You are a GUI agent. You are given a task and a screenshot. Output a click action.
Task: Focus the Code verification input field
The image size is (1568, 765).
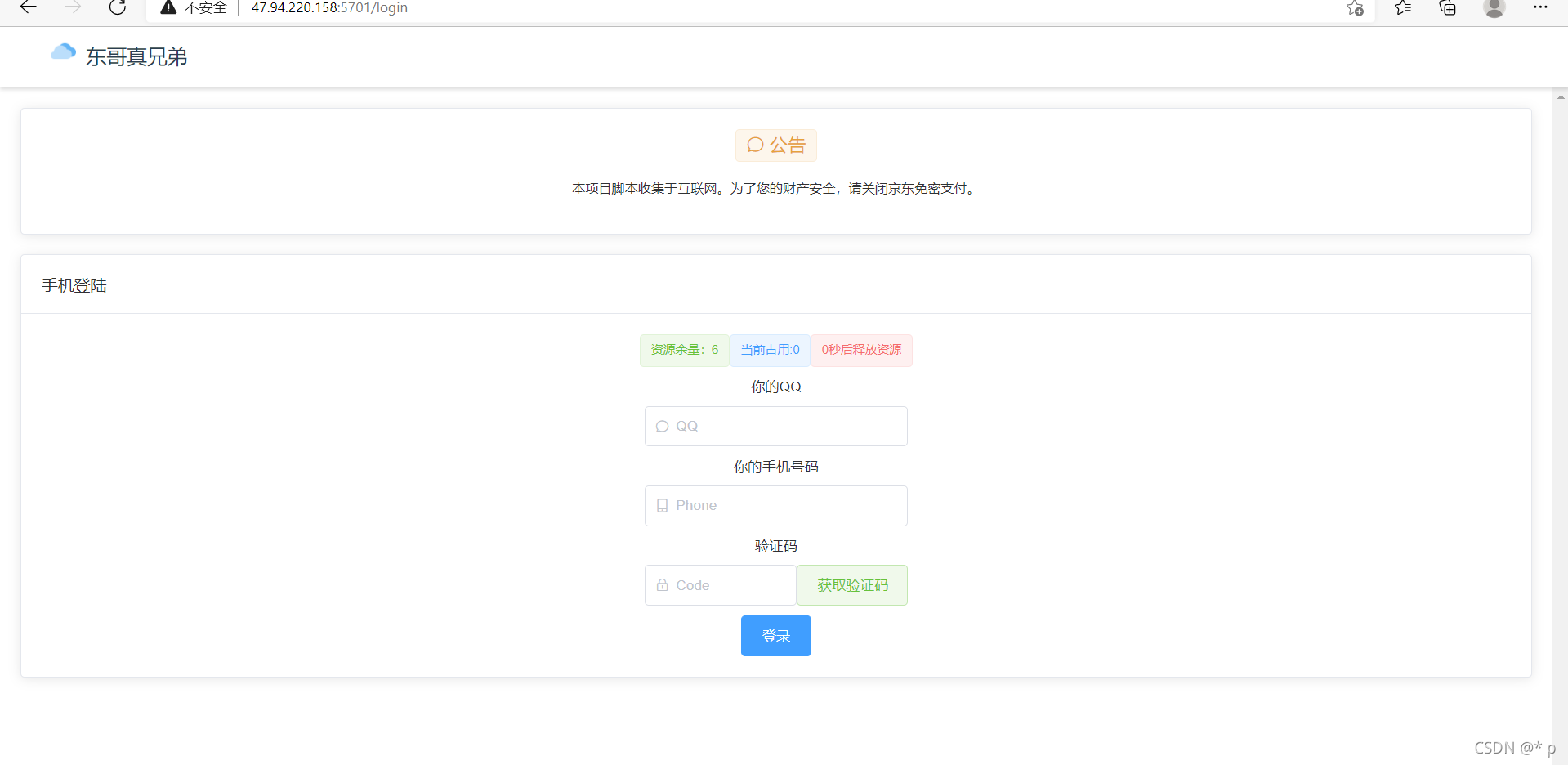[721, 585]
